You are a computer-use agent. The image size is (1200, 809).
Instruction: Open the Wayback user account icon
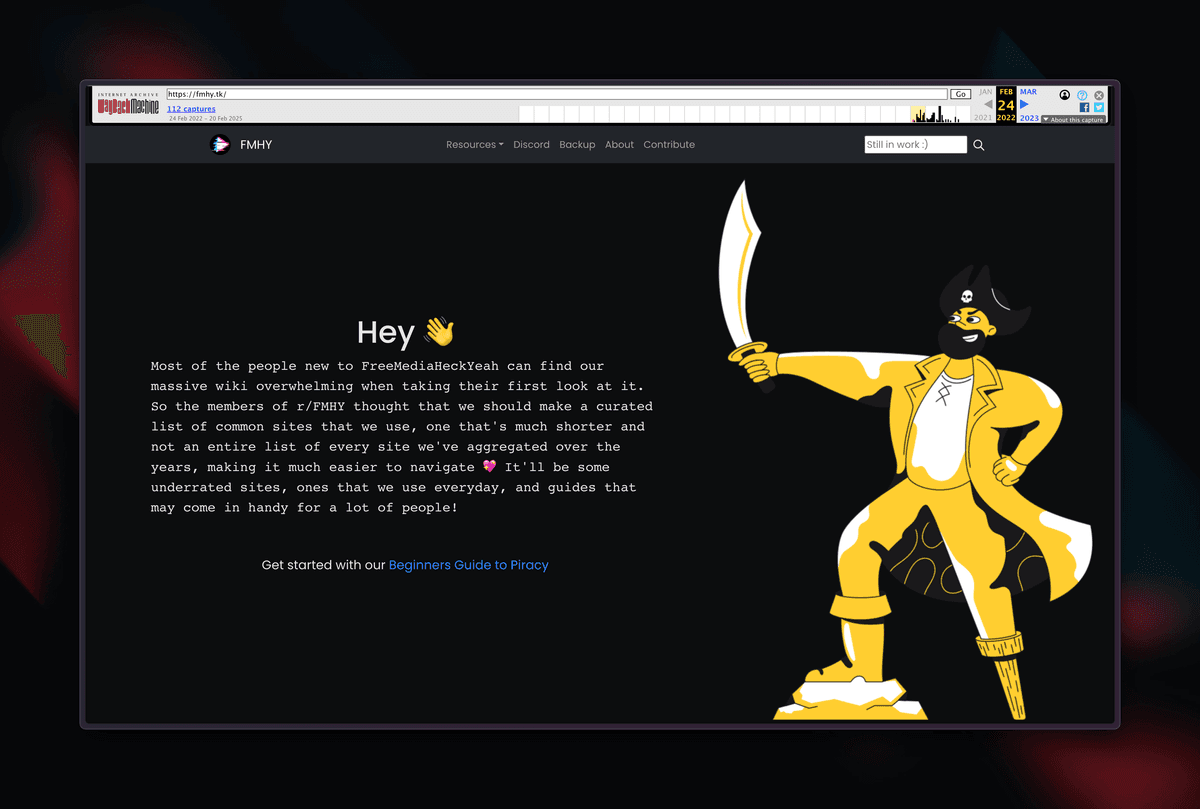pyautogui.click(x=1065, y=95)
